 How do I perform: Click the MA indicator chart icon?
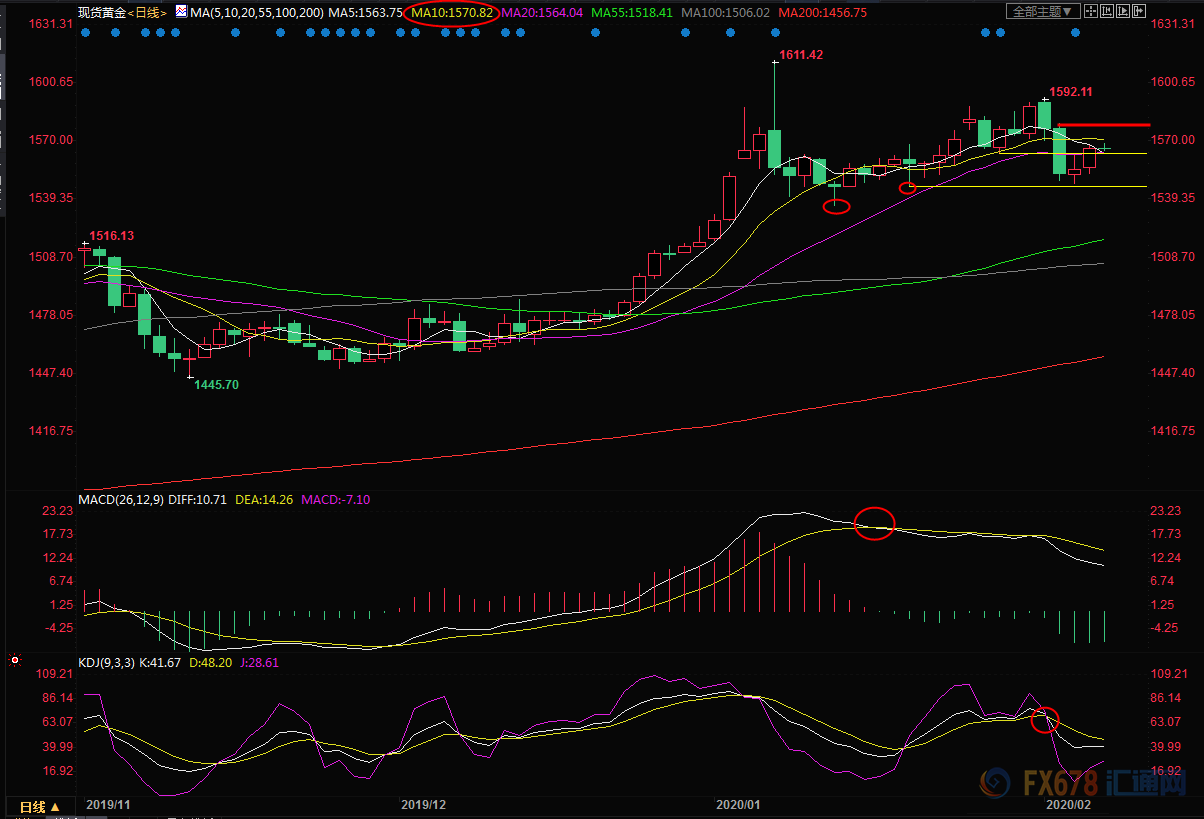pyautogui.click(x=180, y=13)
